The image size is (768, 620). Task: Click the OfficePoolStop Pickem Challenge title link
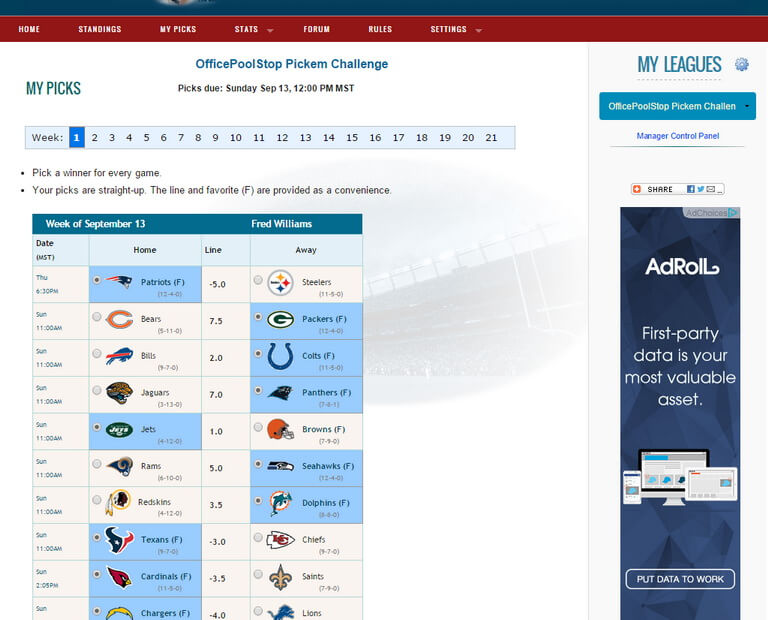point(292,64)
